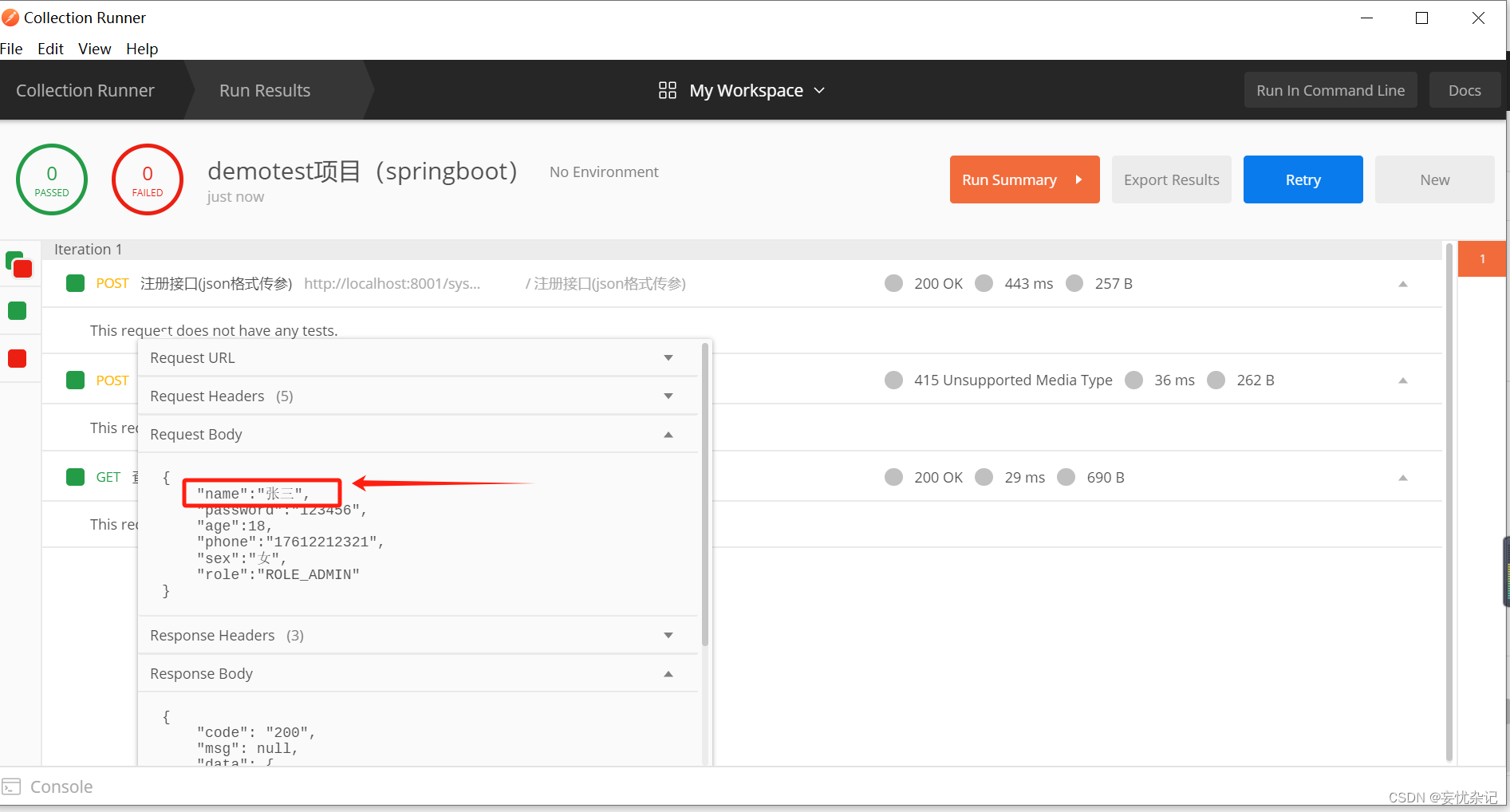The width and height of the screenshot is (1510, 812).
Task: Click the 0 FAILED circle indicator
Action: 148,179
